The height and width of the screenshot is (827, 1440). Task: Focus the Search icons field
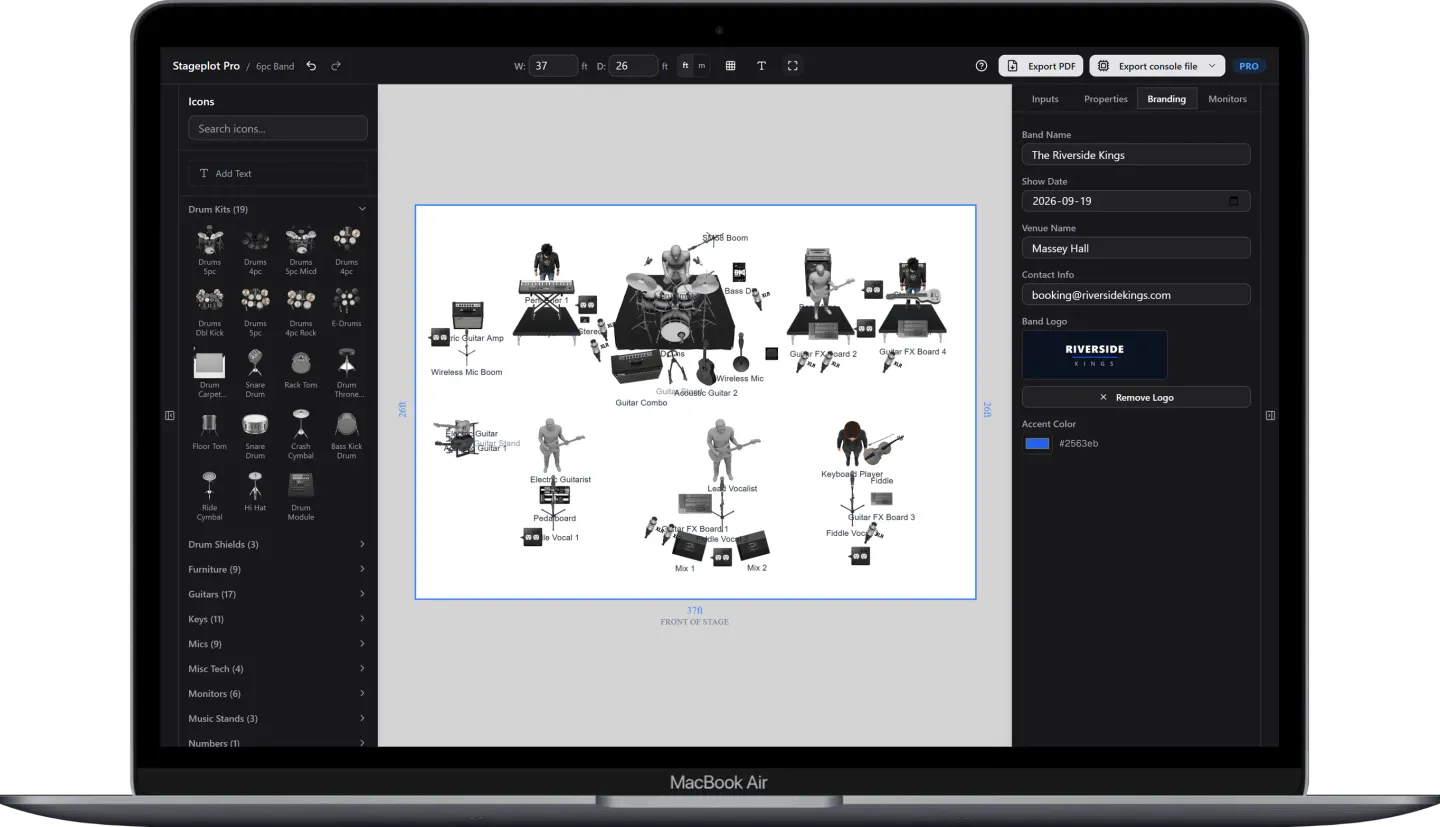(x=278, y=129)
